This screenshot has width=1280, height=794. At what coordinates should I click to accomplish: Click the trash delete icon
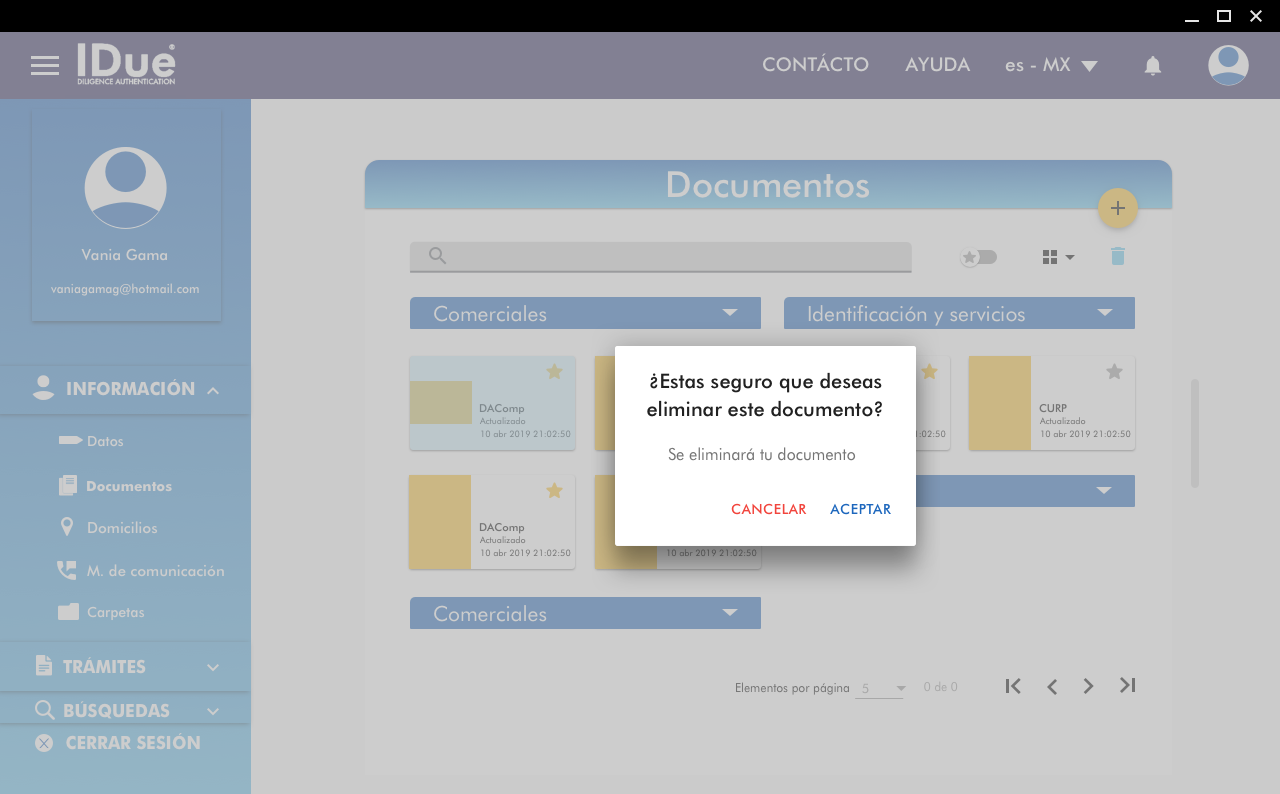point(1118,257)
